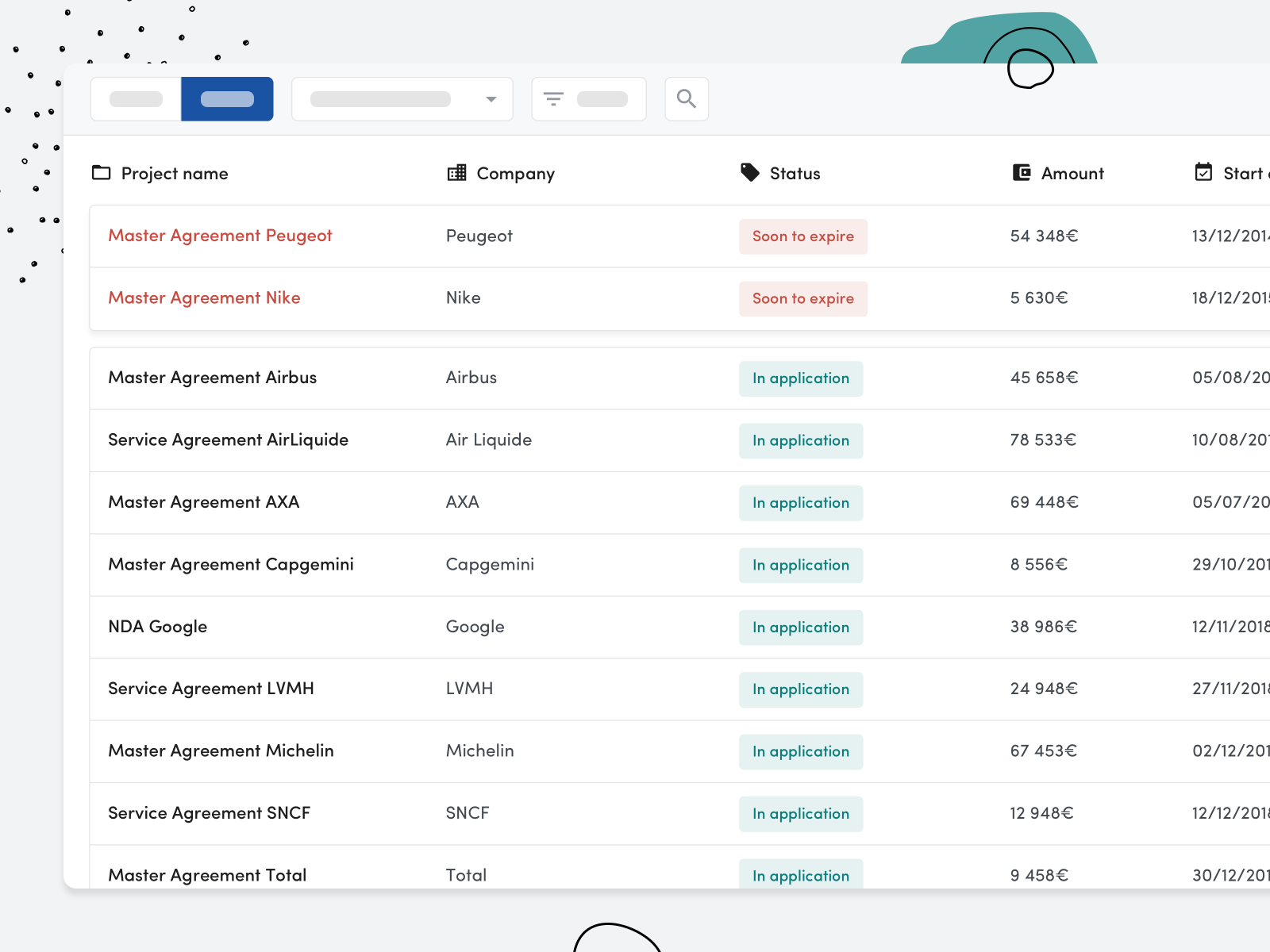The width and height of the screenshot is (1270, 952).
Task: Click the Nike company cell
Action: click(464, 298)
